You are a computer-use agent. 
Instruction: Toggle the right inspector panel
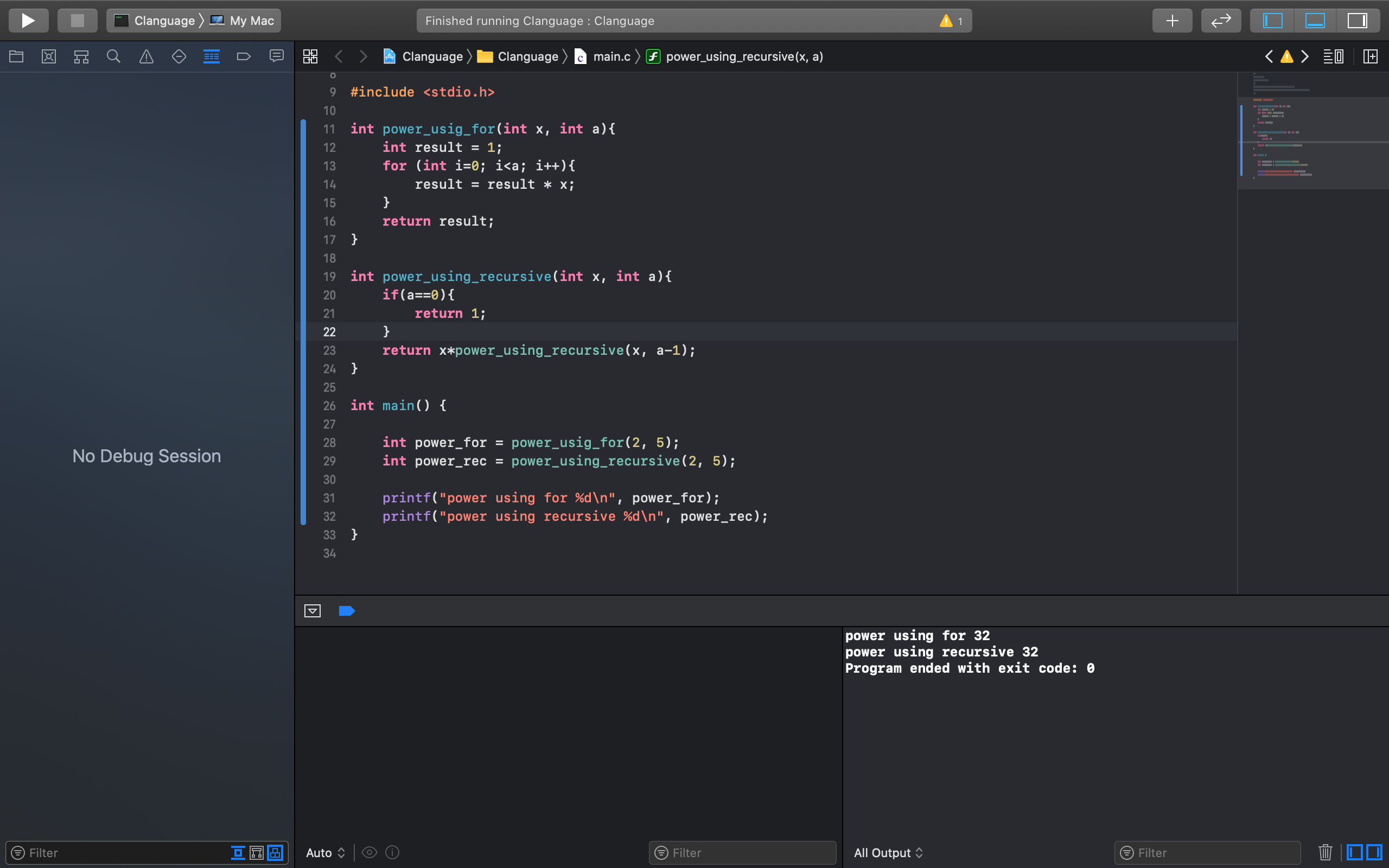1358,21
